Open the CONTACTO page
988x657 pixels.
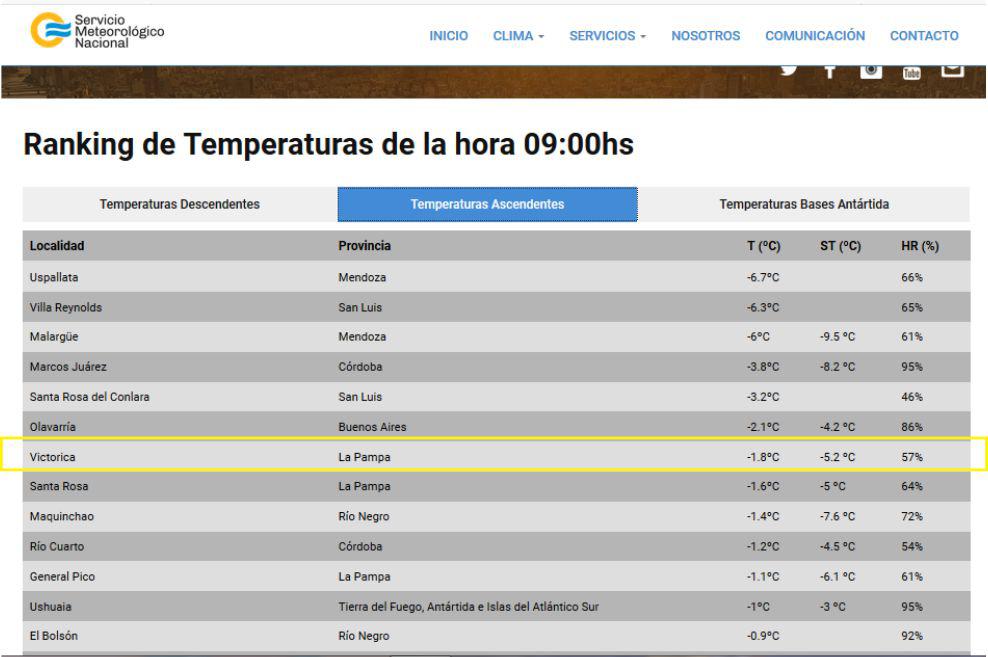(x=924, y=36)
